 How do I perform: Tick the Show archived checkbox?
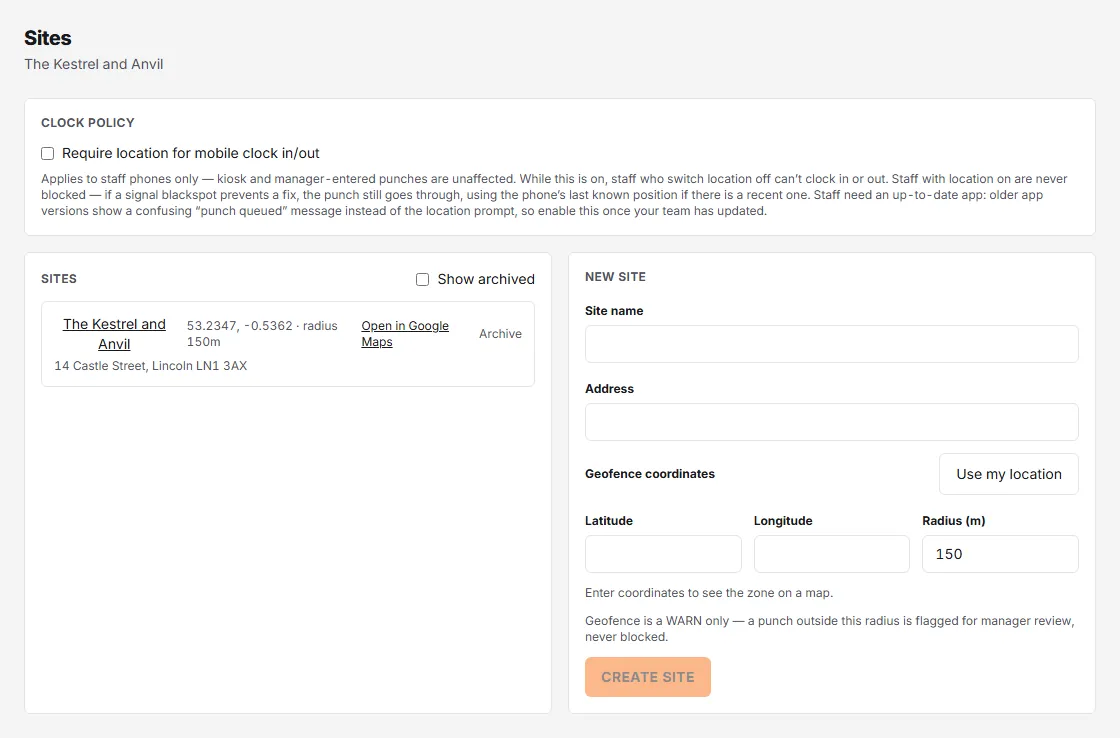coord(423,279)
